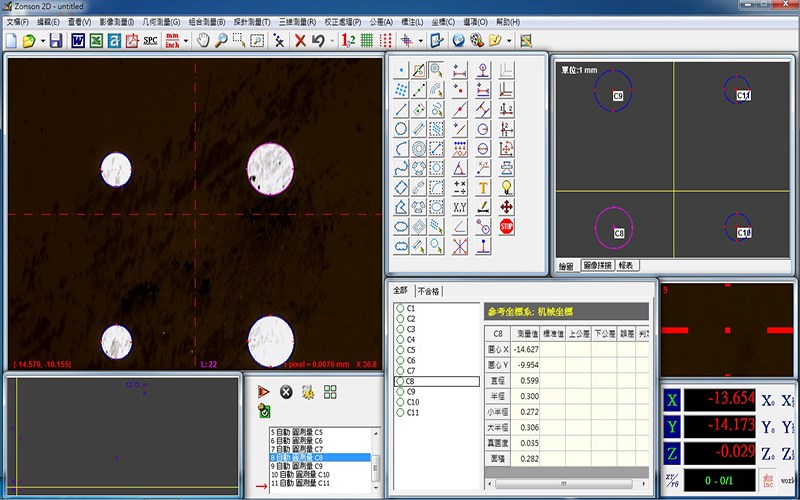Click the four green squares icon
The width and height of the screenshot is (800, 500).
pyautogui.click(x=330, y=392)
